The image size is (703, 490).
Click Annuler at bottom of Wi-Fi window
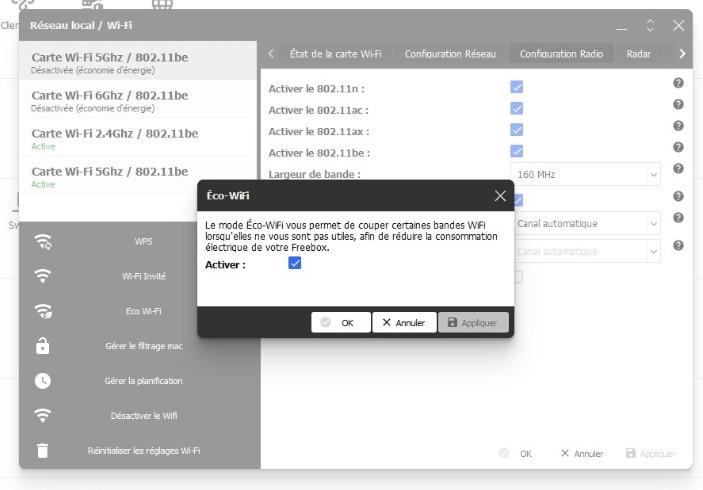pyautogui.click(x=582, y=454)
